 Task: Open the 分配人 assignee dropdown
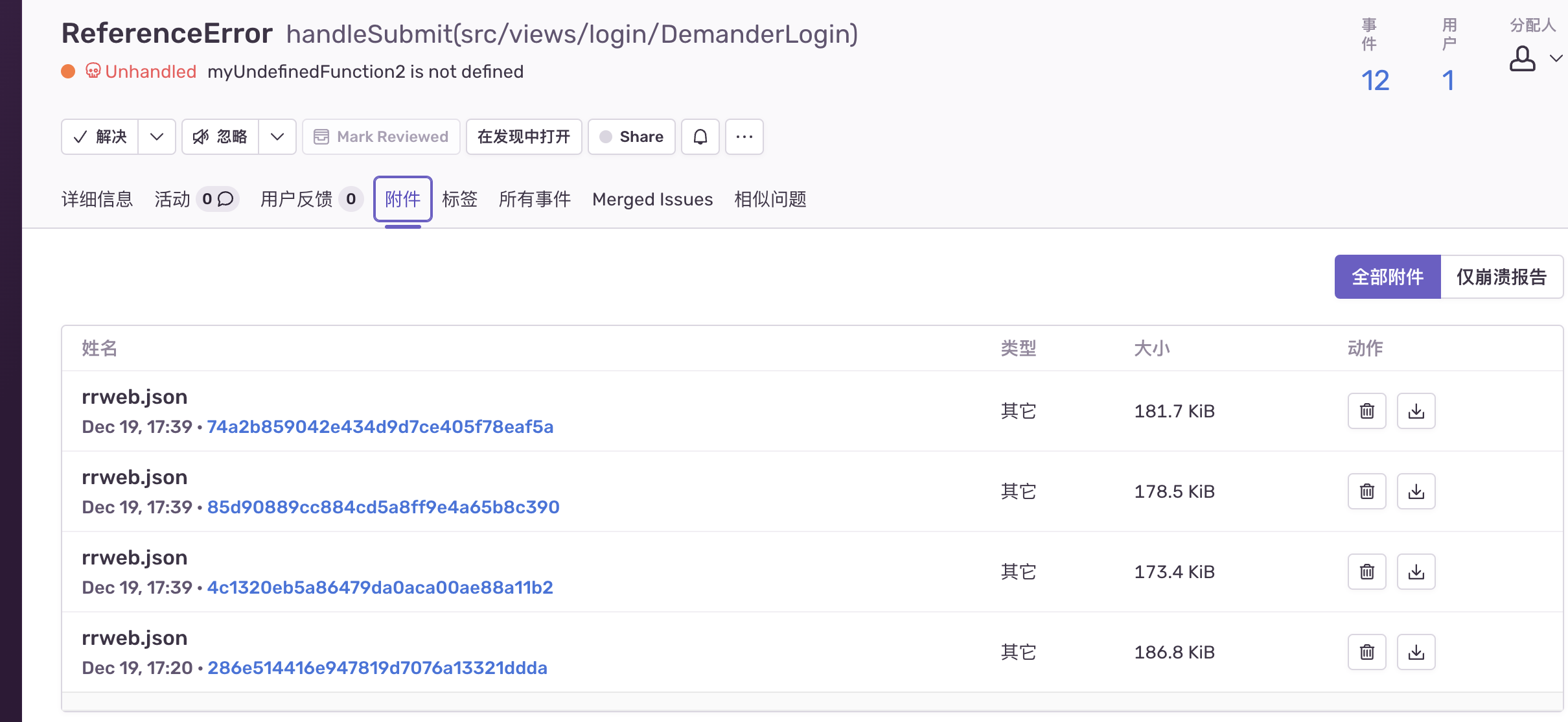(1534, 58)
